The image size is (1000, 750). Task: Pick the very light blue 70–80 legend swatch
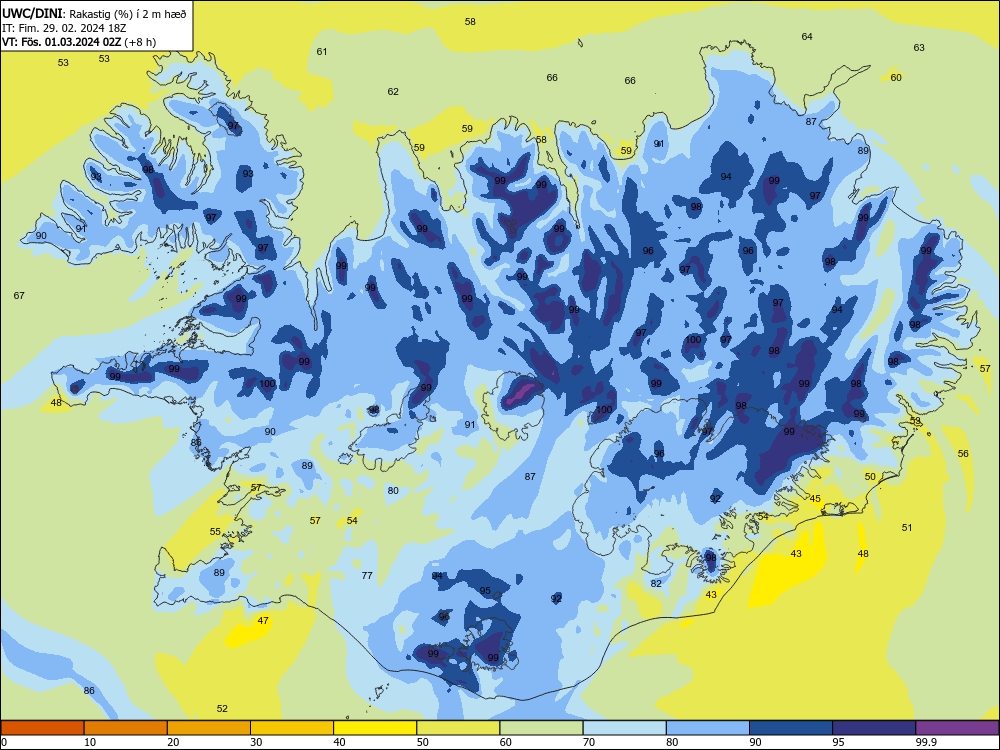[x=624, y=728]
